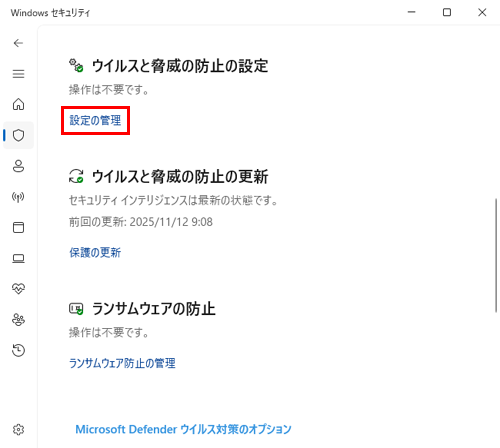Open the 保護の更新 link

(x=95, y=253)
